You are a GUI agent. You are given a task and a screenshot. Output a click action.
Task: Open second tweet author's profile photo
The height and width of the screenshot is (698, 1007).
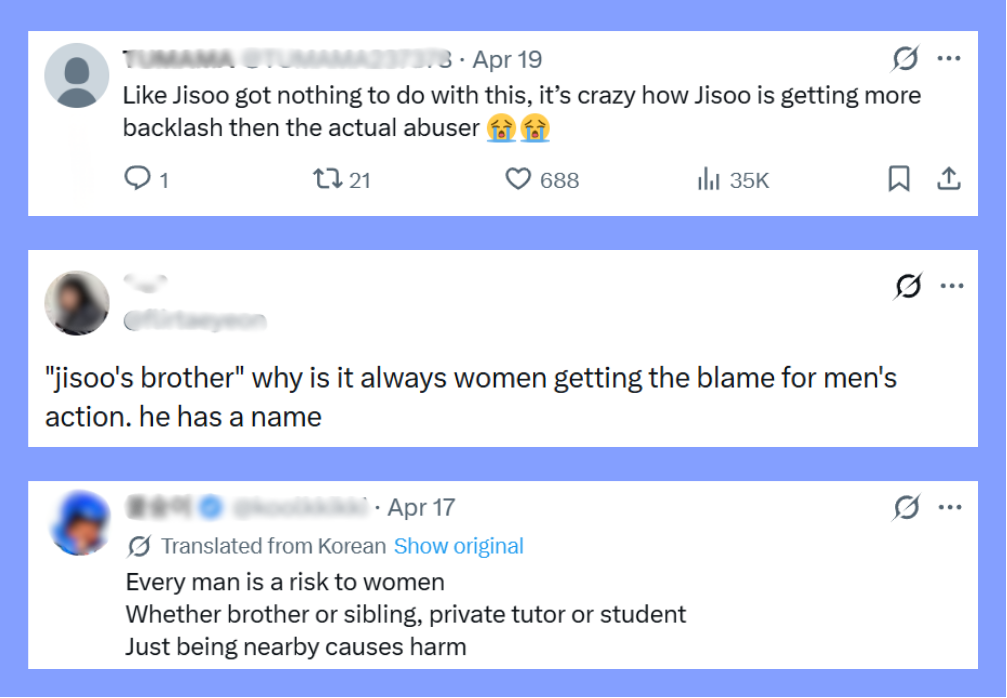(77, 303)
